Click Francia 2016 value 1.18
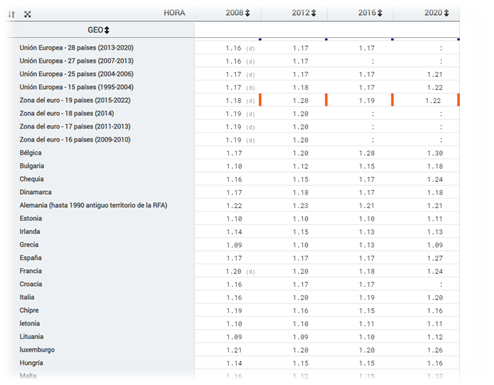Viewport: 494px width, 385px height. tap(367, 272)
